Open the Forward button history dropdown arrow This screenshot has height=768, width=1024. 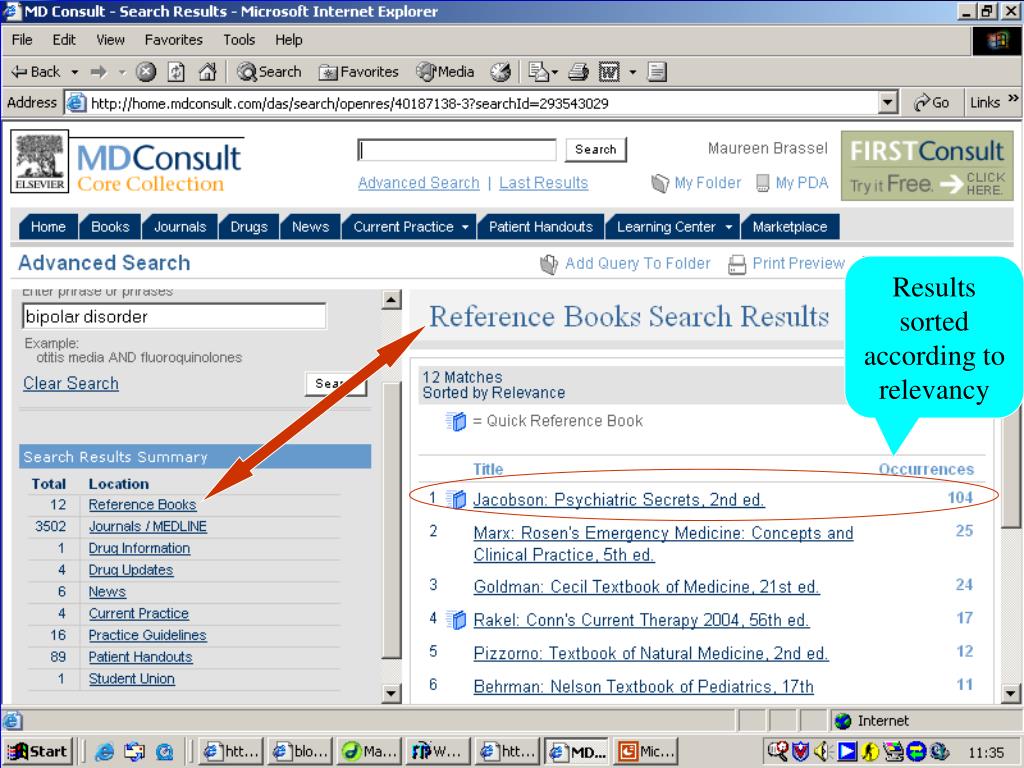(x=121, y=72)
